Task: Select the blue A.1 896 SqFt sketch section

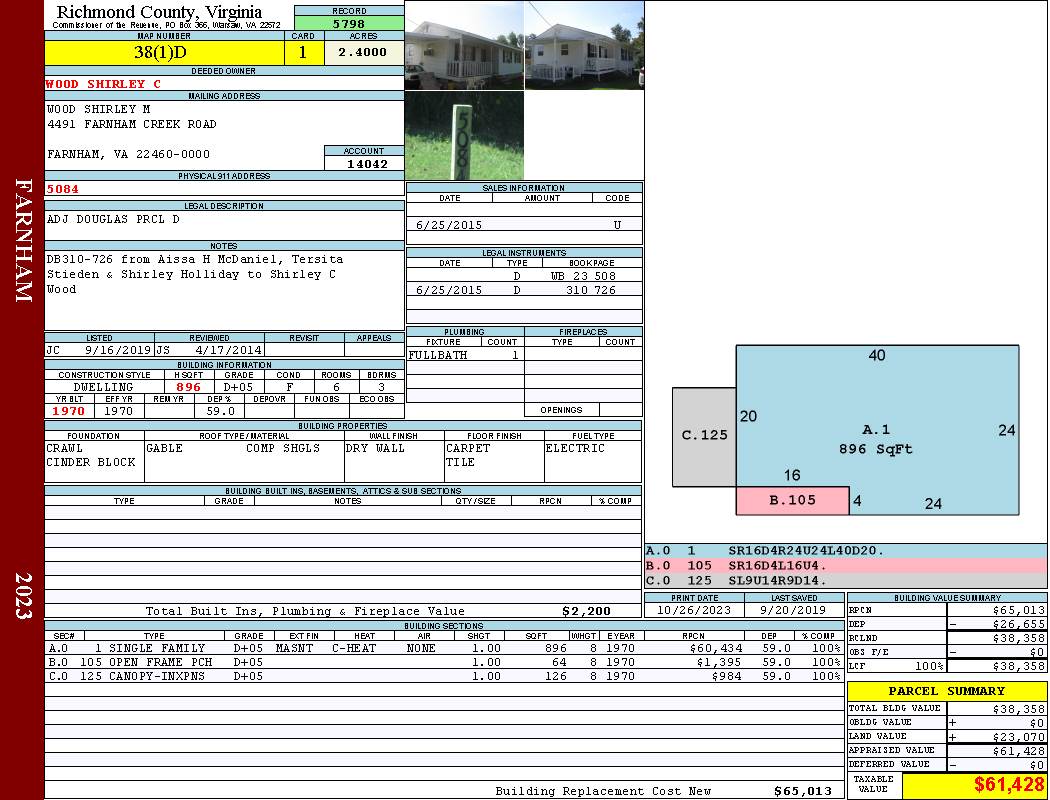Action: 877,430
